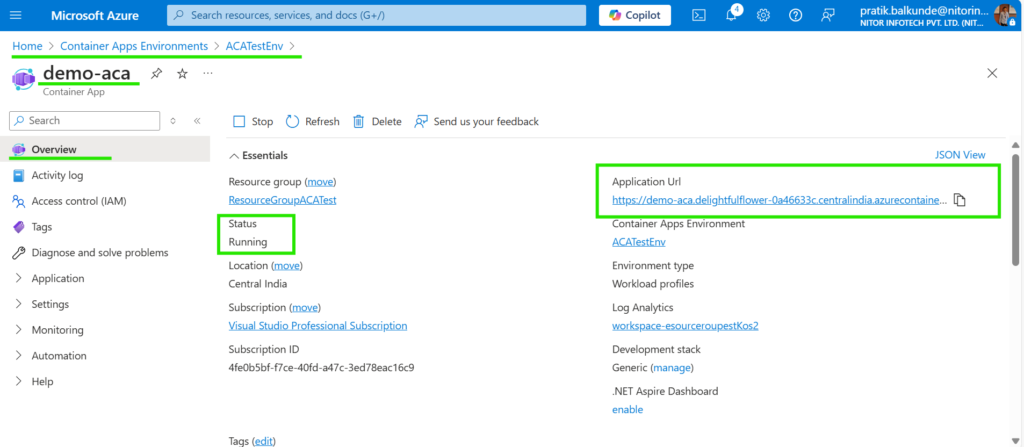
Task: Go to Container Apps Environments breadcrumb
Action: pos(134,46)
